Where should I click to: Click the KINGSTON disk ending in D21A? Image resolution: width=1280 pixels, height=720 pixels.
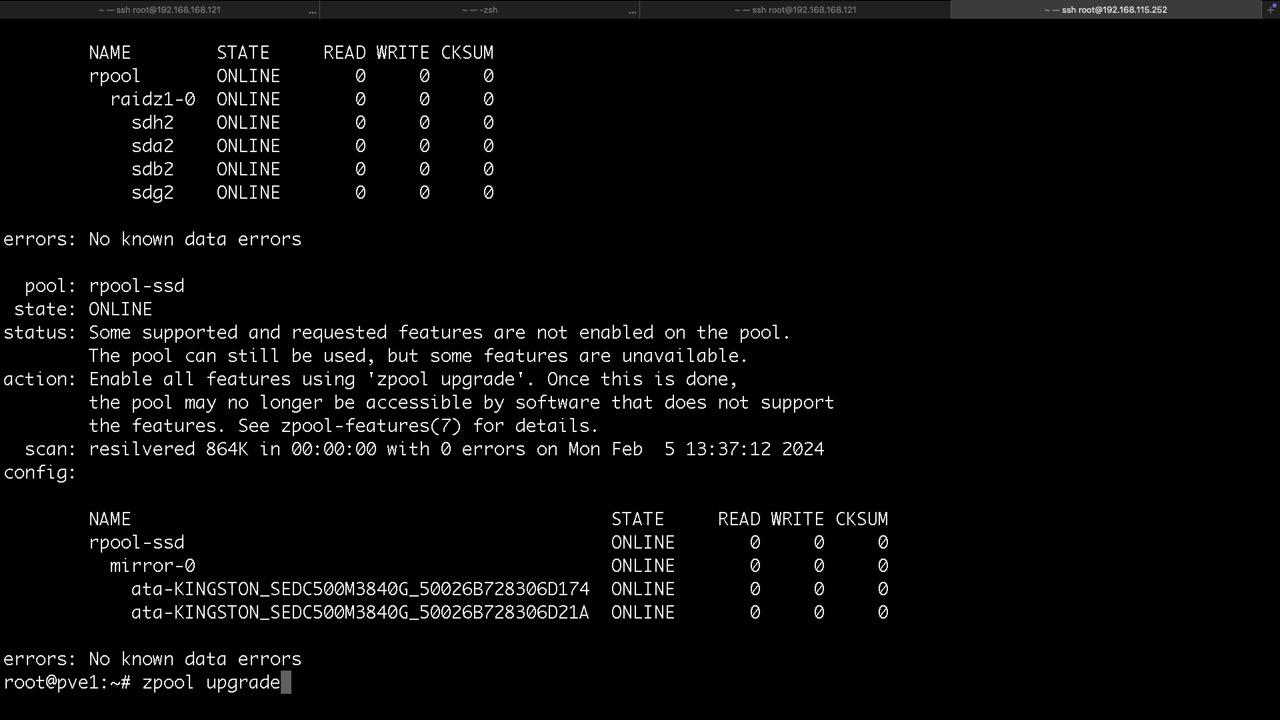click(x=360, y=613)
